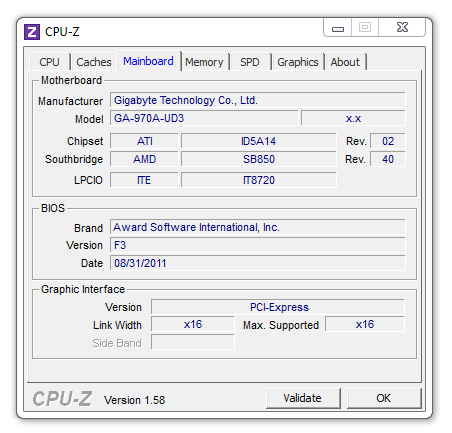
Task: Click the Validate button
Action: tap(303, 398)
